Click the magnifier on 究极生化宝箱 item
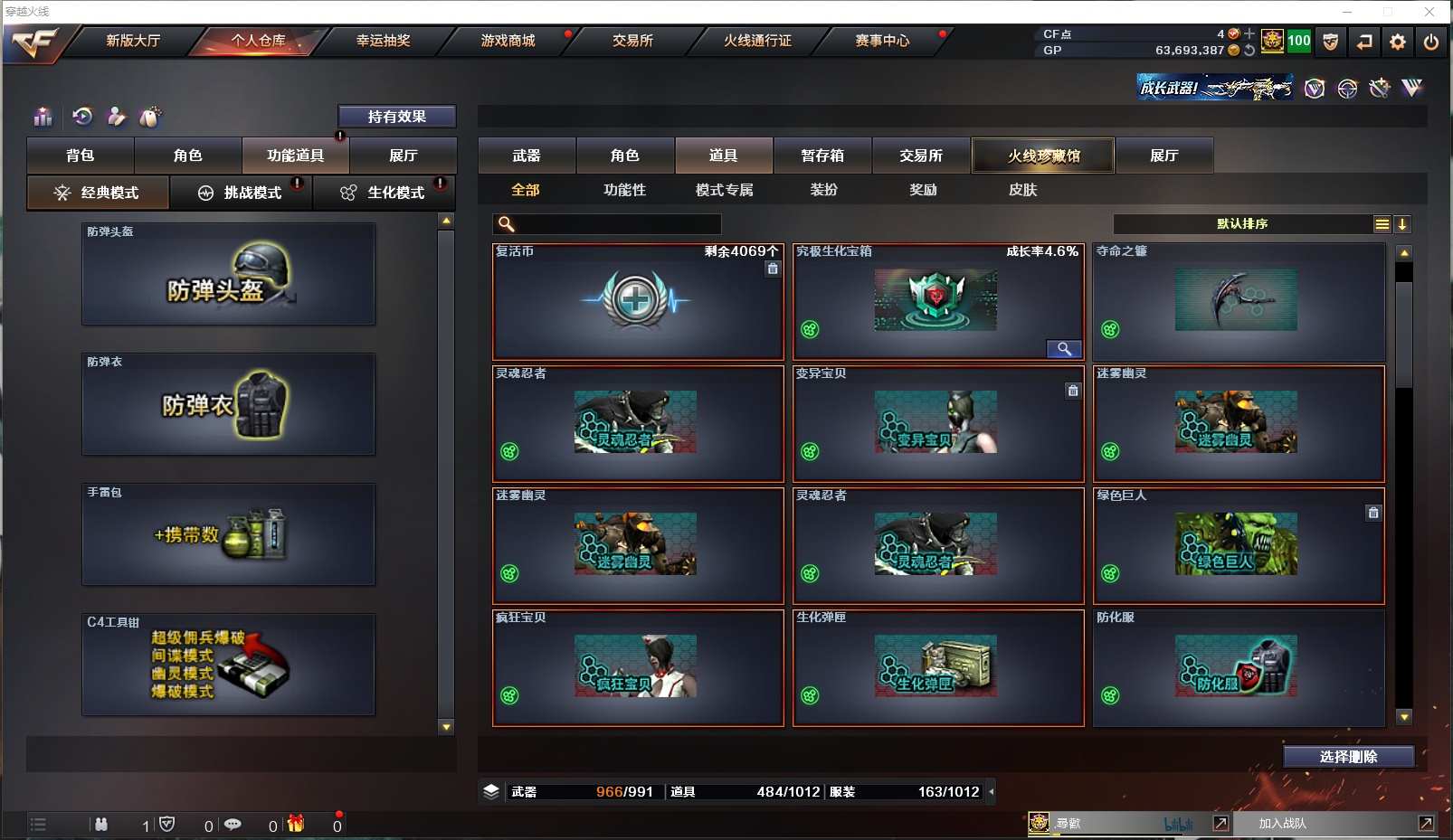The width and height of the screenshot is (1453, 840). (x=1064, y=349)
